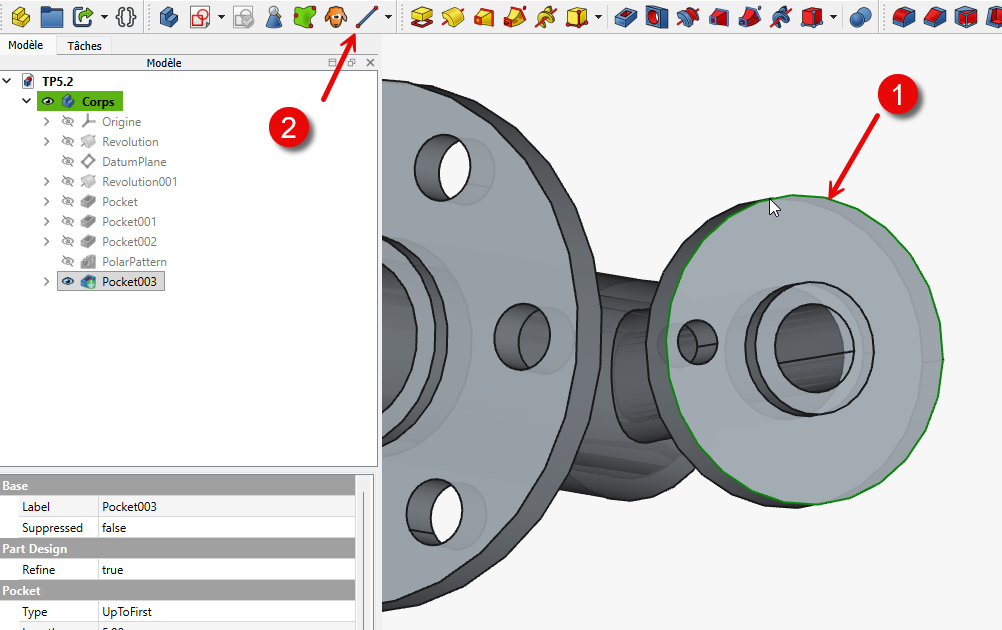Screen dimensions: 1002x630
Task: Select the Create body toolbar icon
Action: click(169, 17)
